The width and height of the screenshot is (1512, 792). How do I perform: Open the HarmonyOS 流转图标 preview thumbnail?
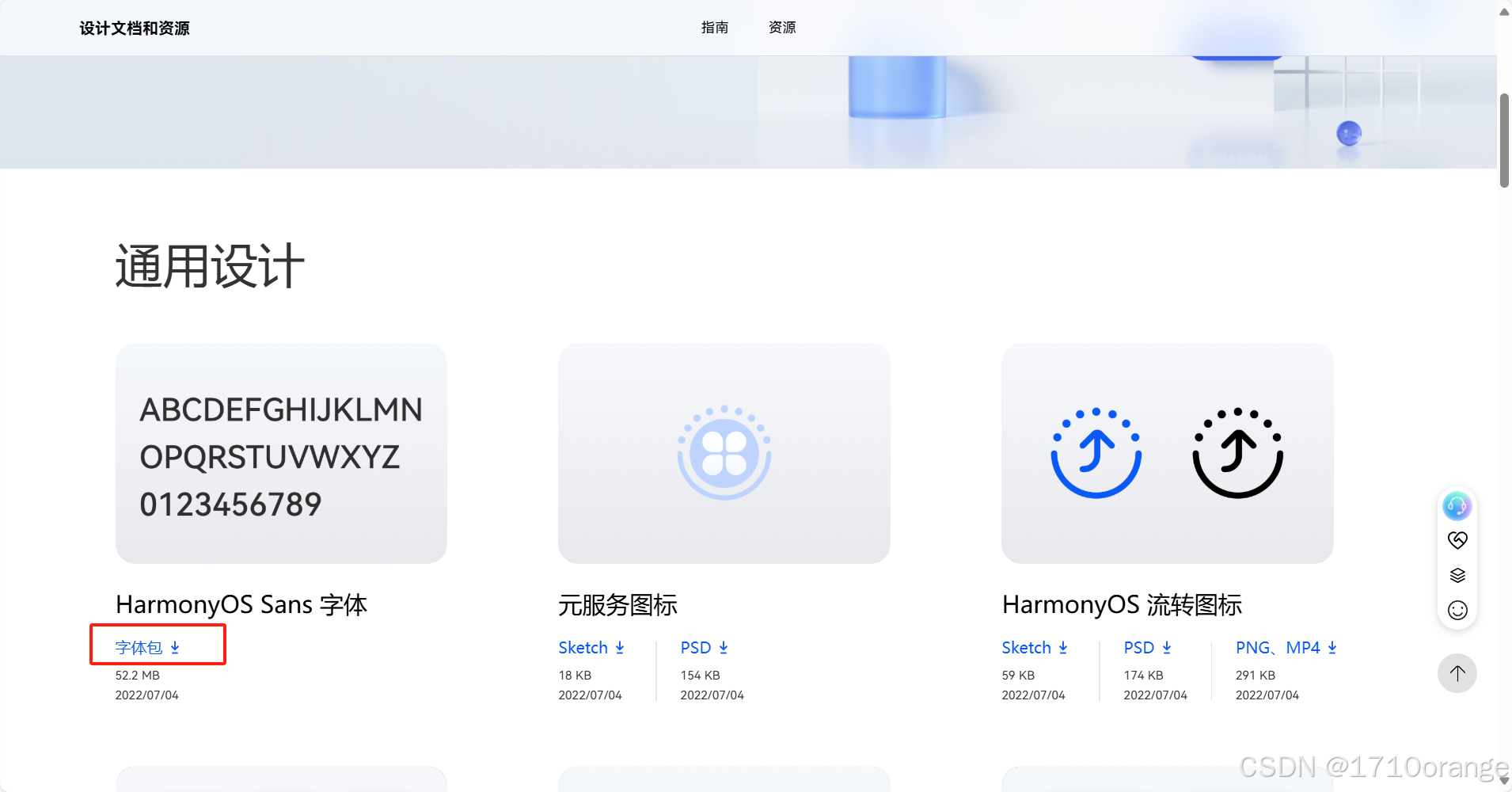pos(1168,453)
